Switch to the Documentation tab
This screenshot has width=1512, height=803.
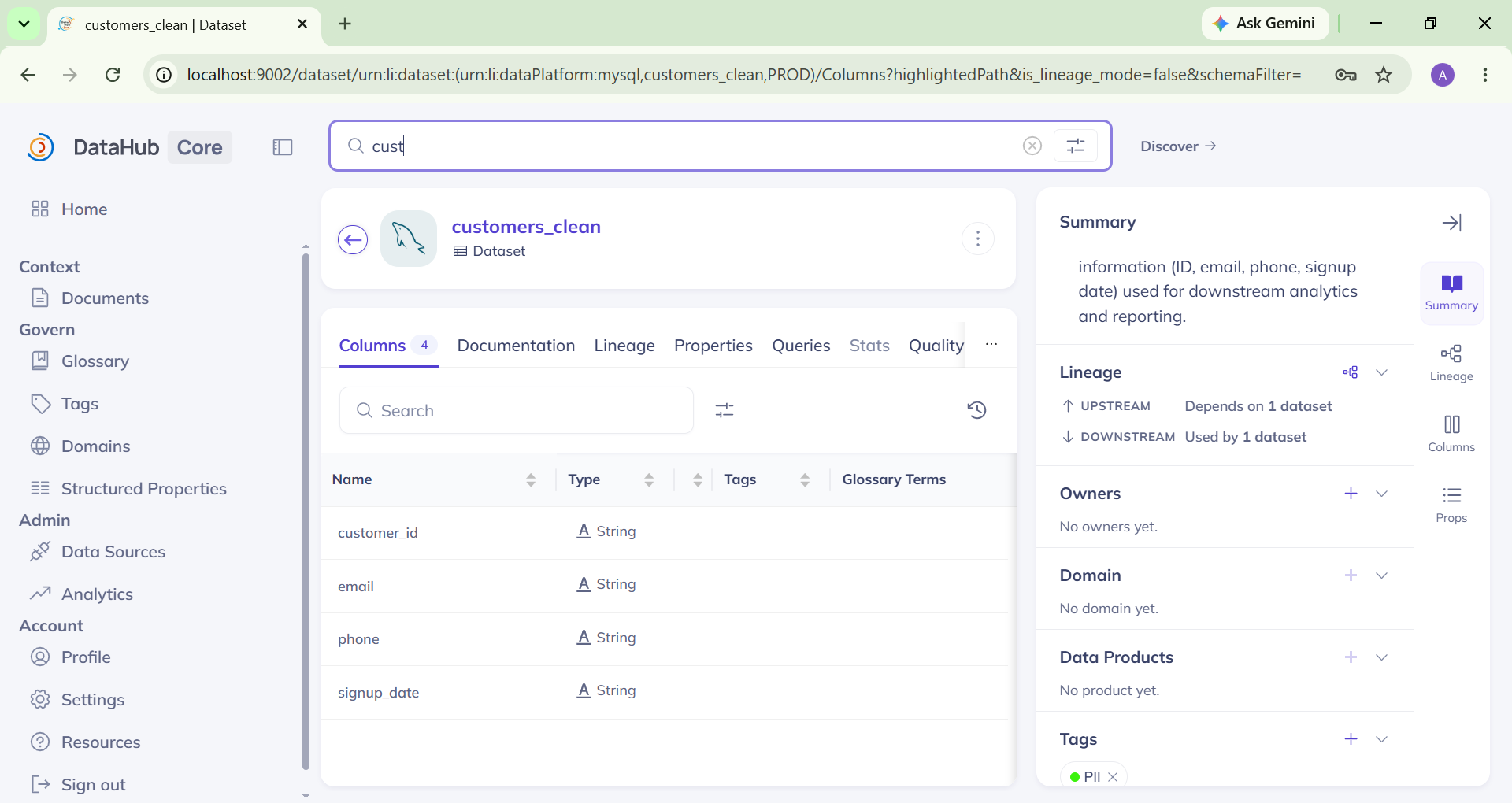[x=516, y=346]
